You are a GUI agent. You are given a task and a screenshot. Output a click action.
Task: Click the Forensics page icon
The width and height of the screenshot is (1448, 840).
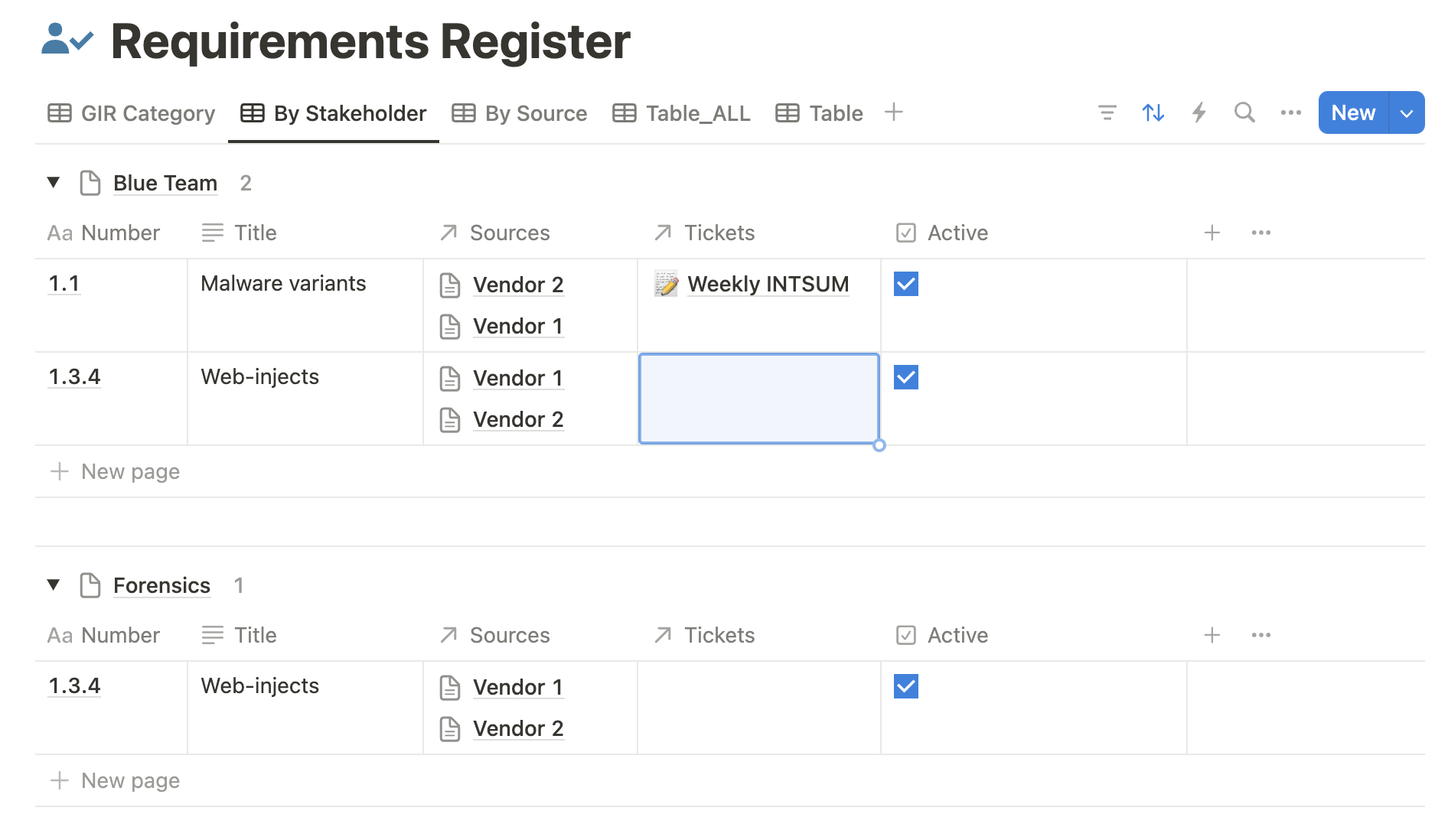pos(90,585)
